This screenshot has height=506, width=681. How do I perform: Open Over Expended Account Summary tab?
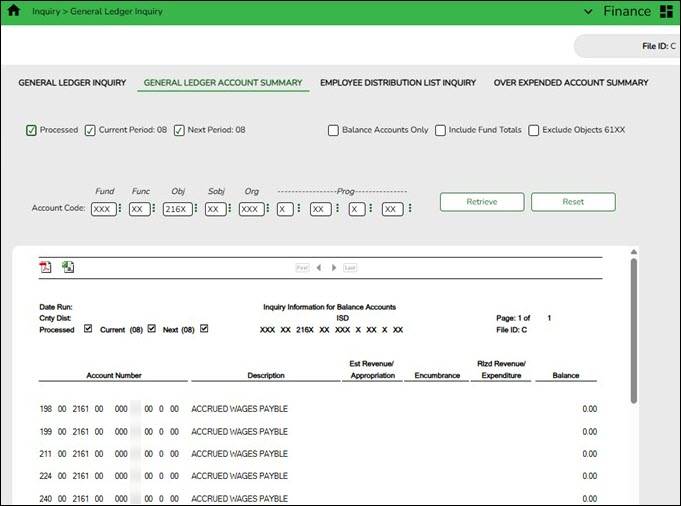571,83
